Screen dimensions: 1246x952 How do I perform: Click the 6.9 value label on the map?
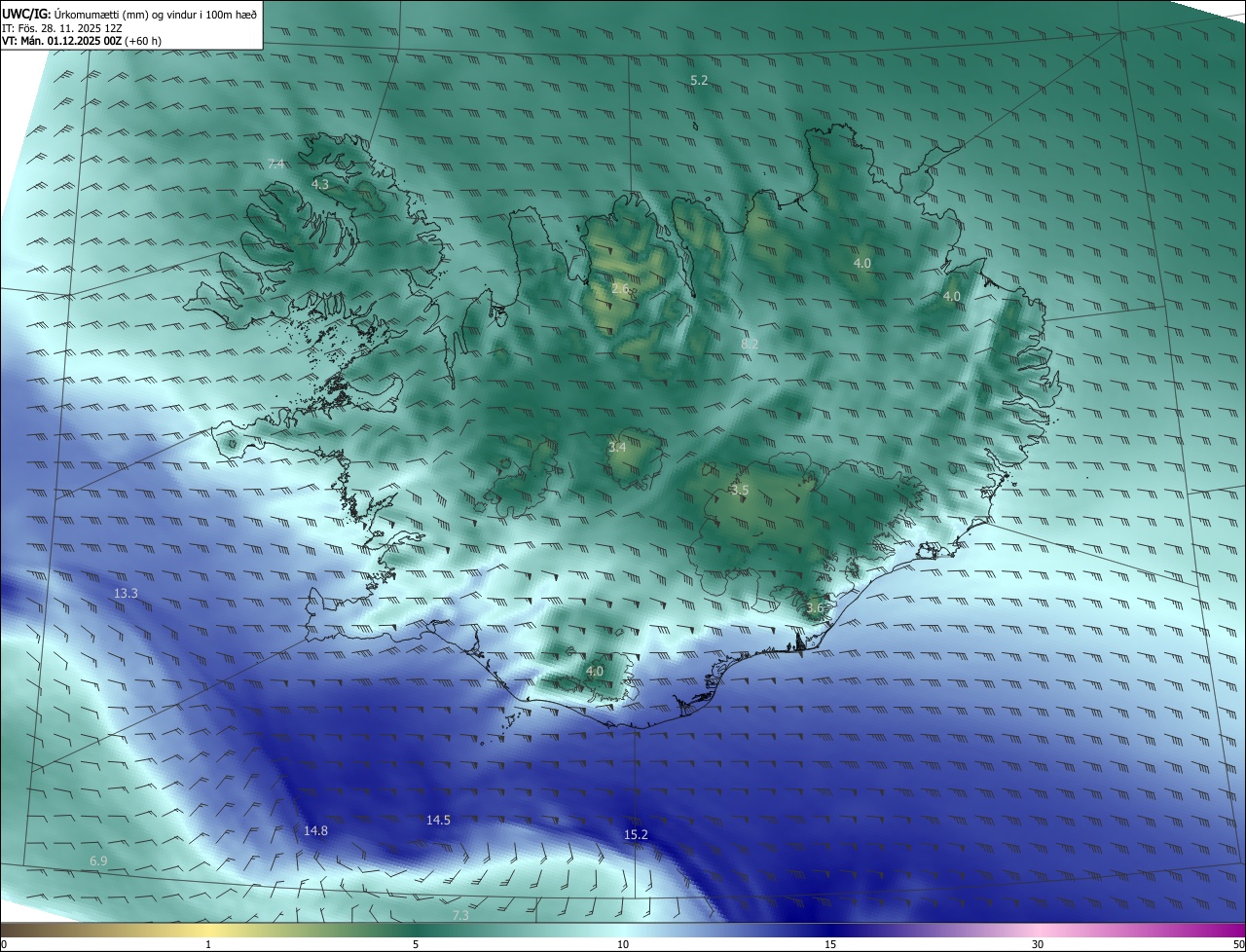click(x=98, y=861)
